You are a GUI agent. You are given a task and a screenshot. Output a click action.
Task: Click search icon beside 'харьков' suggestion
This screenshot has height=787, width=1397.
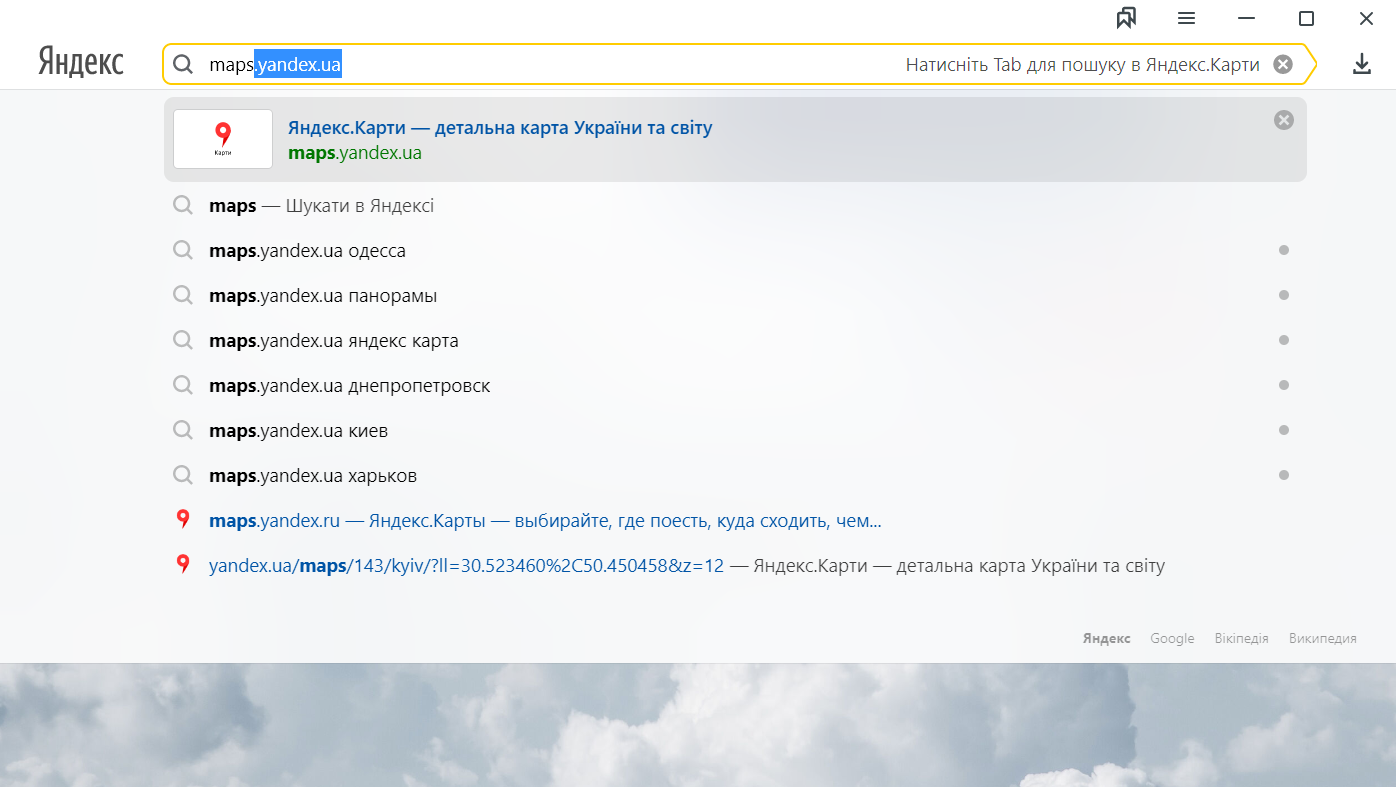(x=183, y=475)
